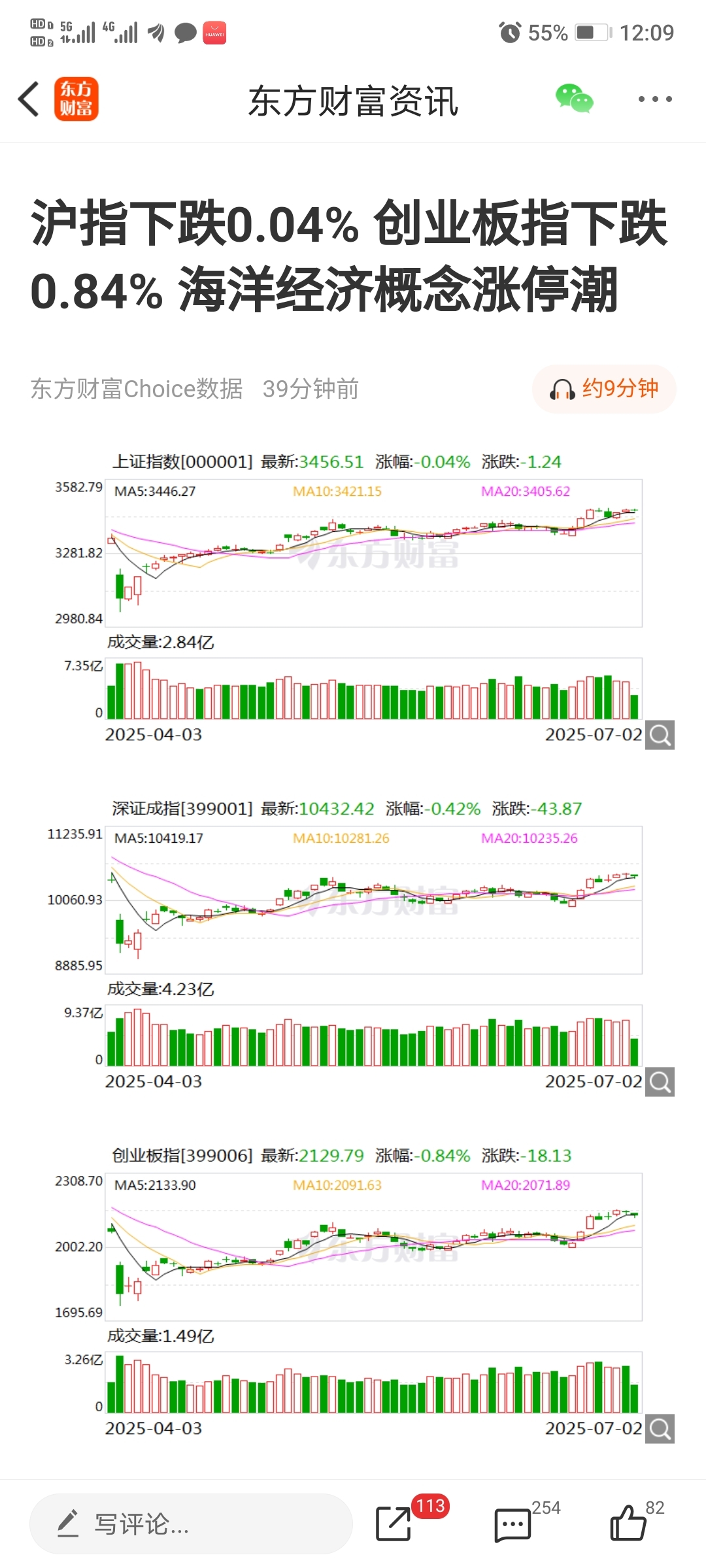
Task: Open the 创业板指 candlestick chart
Action: coord(374,1247)
